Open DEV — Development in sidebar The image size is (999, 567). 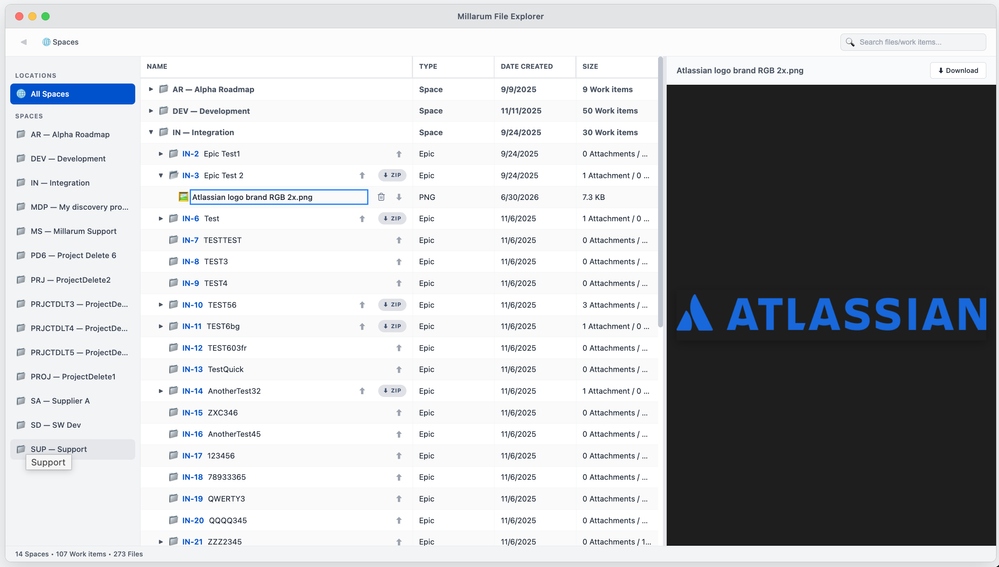(73, 159)
